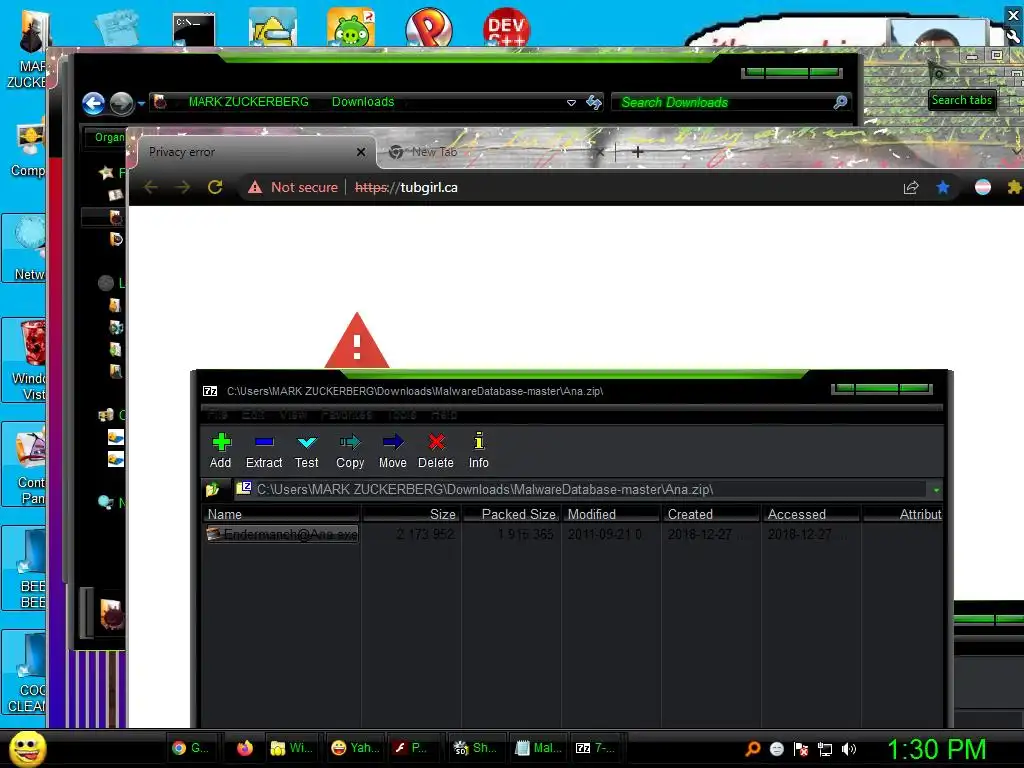Open Firefox from the taskbar
The height and width of the screenshot is (768, 1024).
(x=244, y=748)
